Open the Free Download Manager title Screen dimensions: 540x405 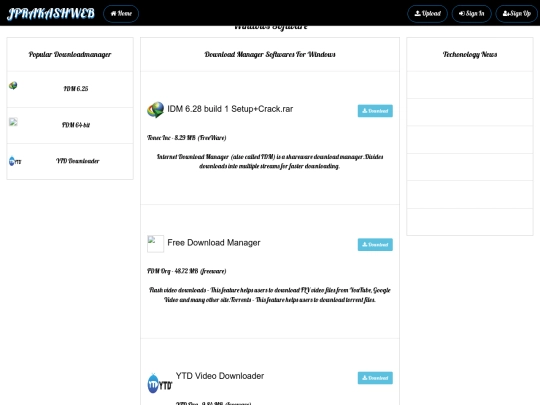click(x=214, y=242)
